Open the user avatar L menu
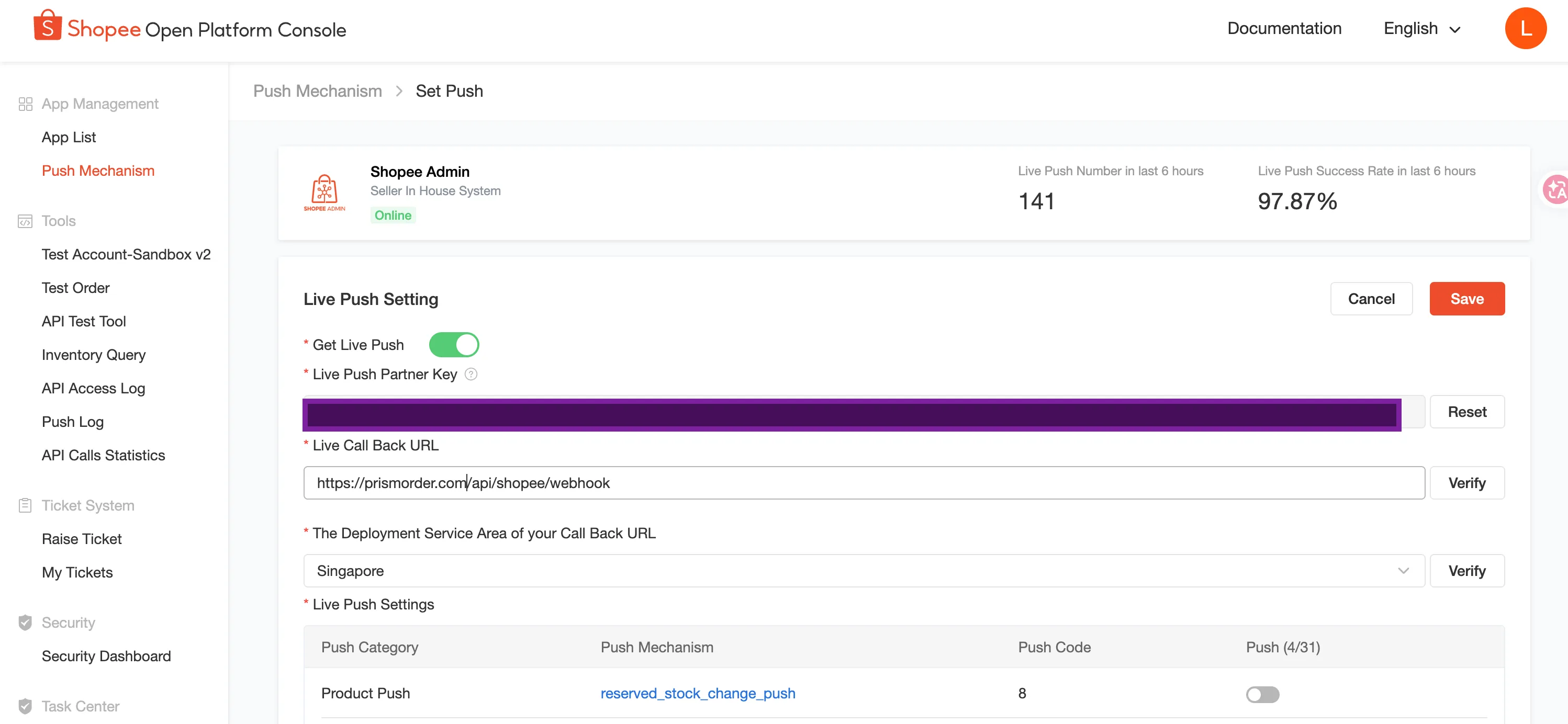This screenshot has width=1568, height=724. coord(1526,28)
